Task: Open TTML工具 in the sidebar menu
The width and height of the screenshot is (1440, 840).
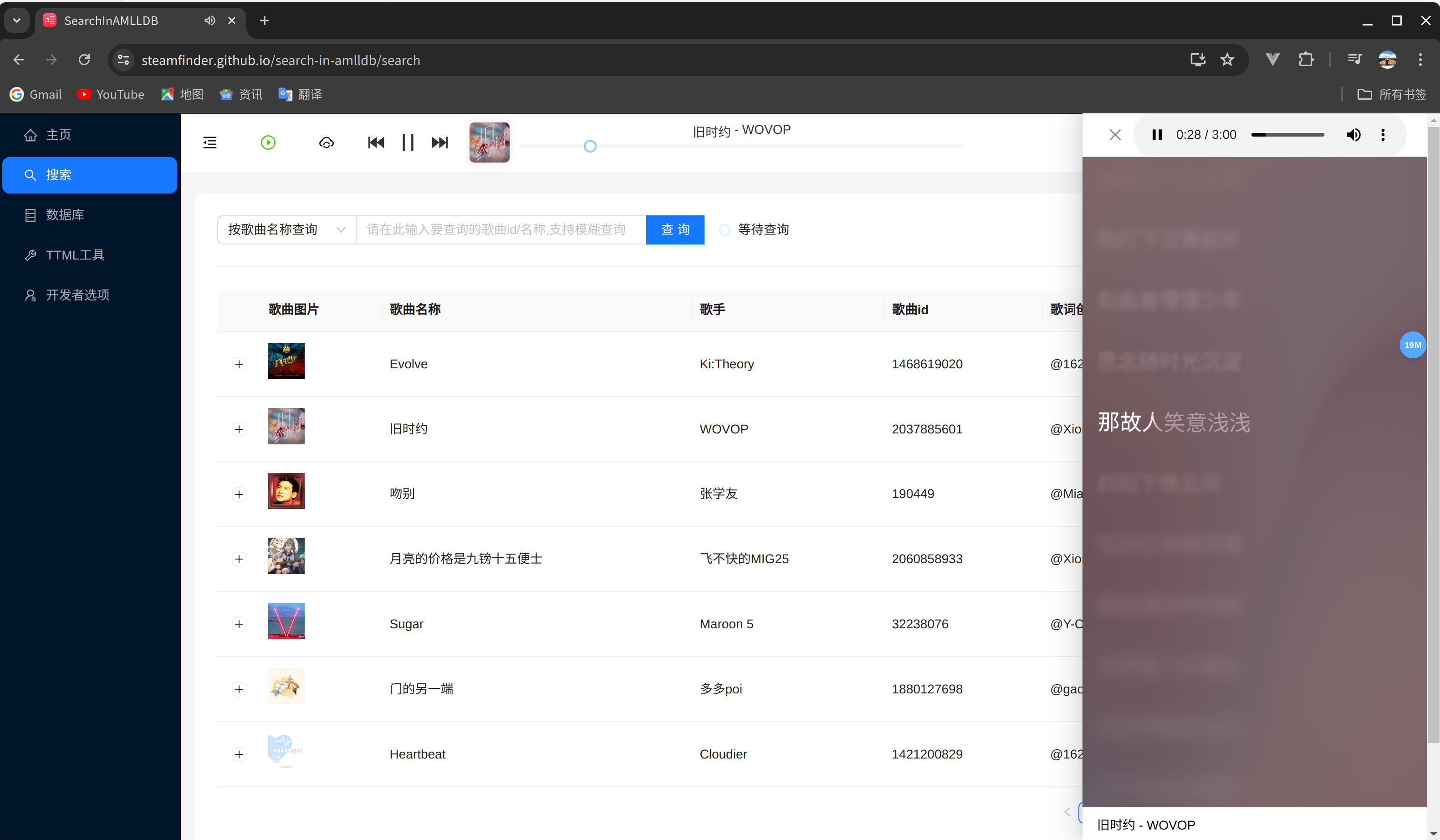Action: pyautogui.click(x=75, y=255)
